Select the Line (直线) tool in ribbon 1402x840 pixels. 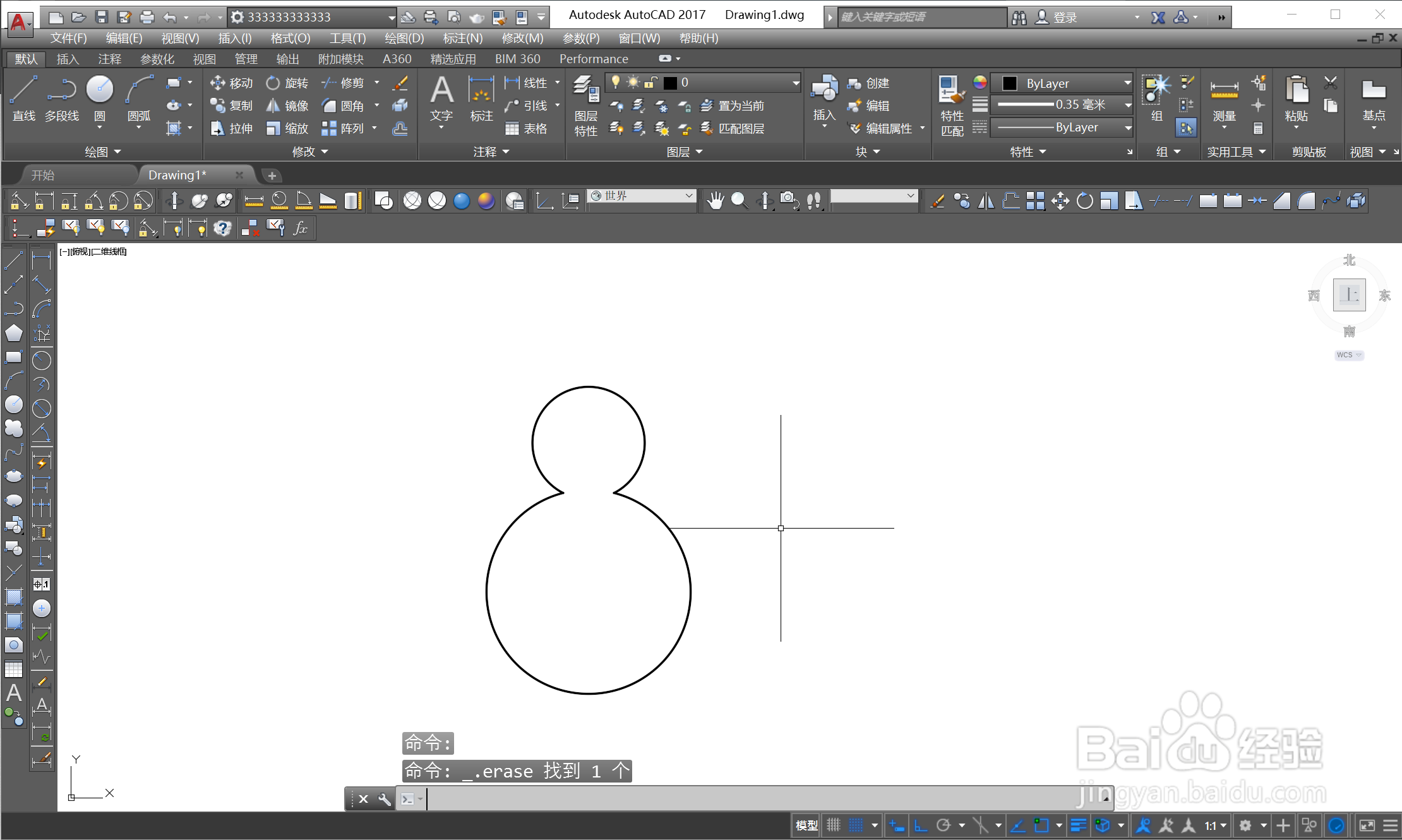tap(23, 99)
